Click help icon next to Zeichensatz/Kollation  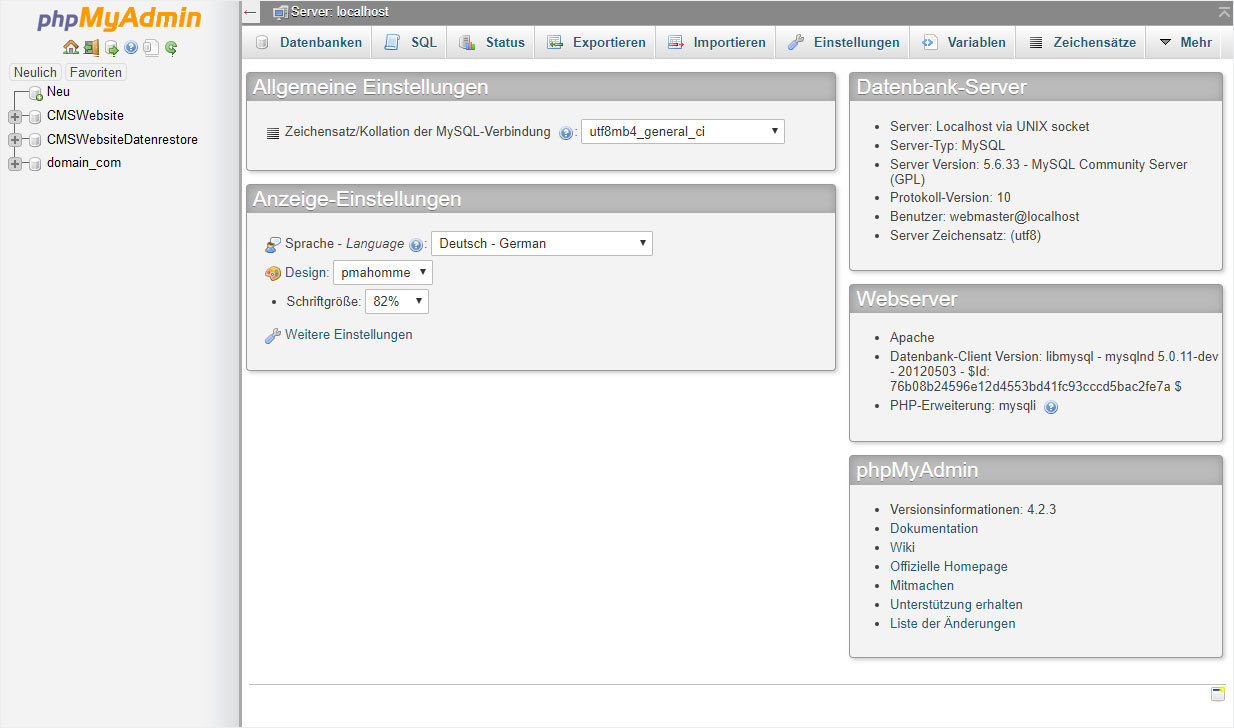[x=566, y=133]
